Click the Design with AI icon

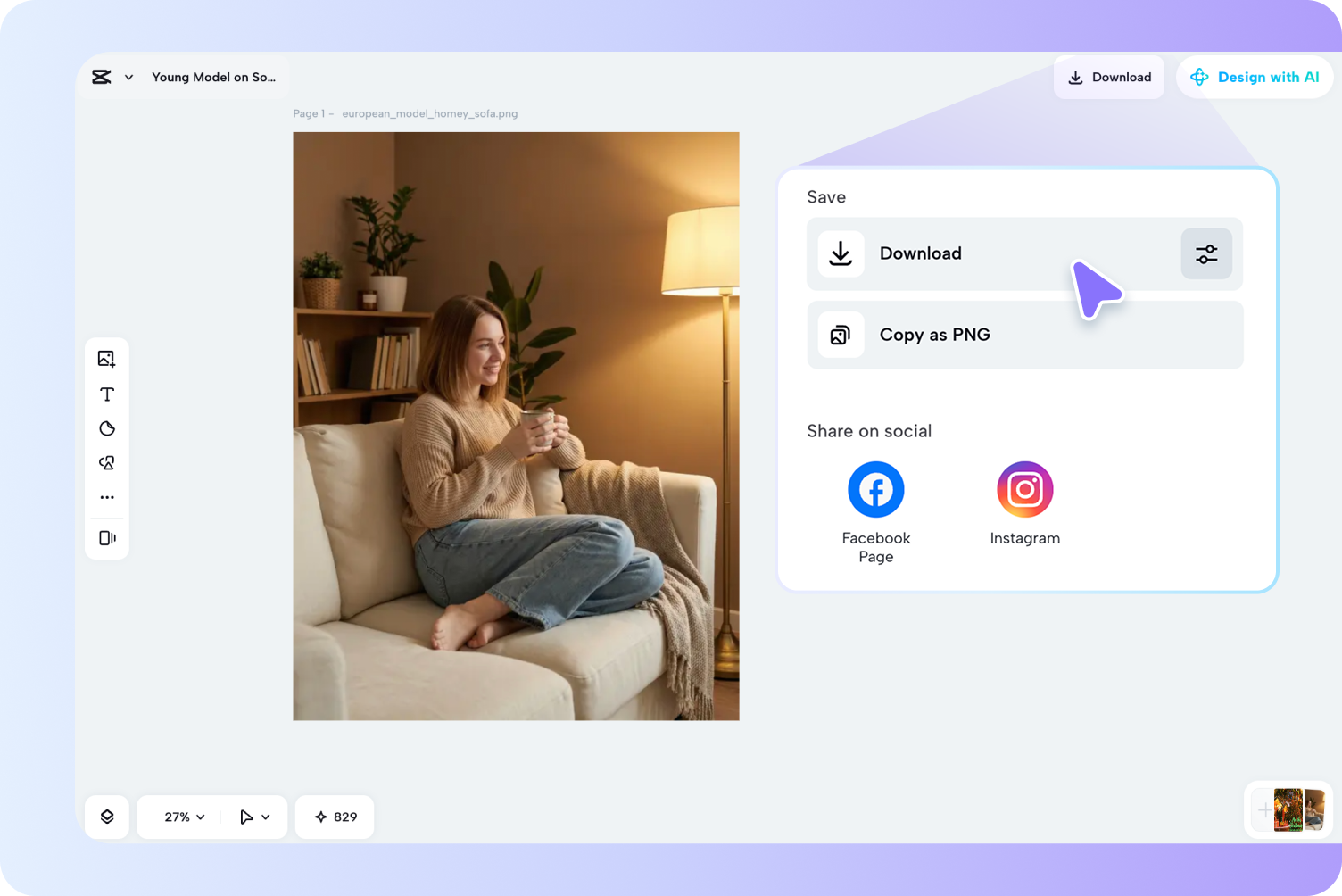[x=1199, y=78]
